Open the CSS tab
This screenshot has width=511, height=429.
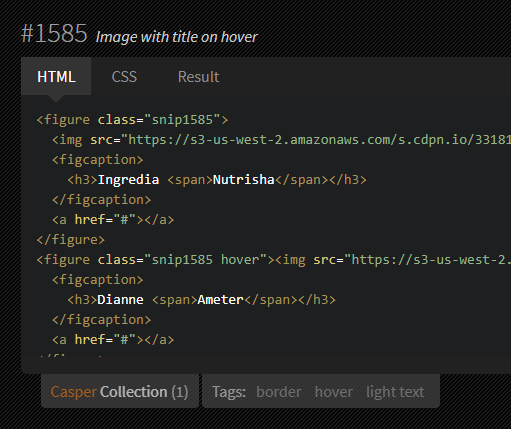[124, 77]
